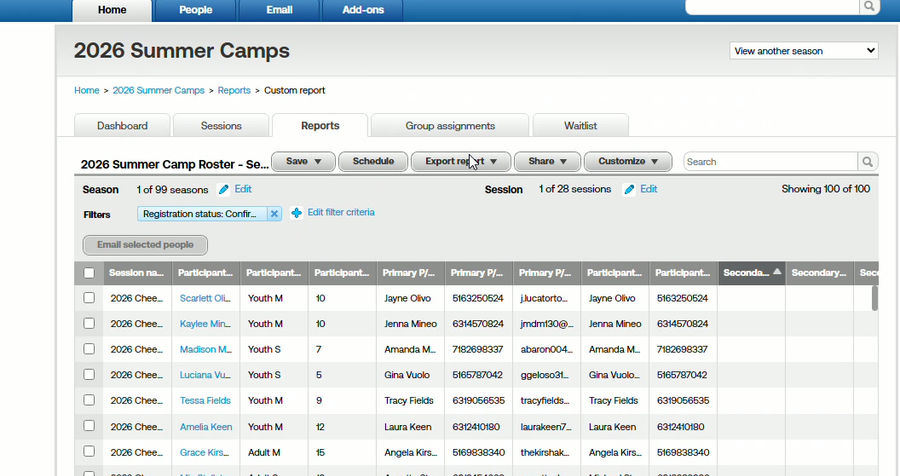Click the table vertical scrollbar thumb
The width and height of the screenshot is (900, 476).
coord(874,298)
